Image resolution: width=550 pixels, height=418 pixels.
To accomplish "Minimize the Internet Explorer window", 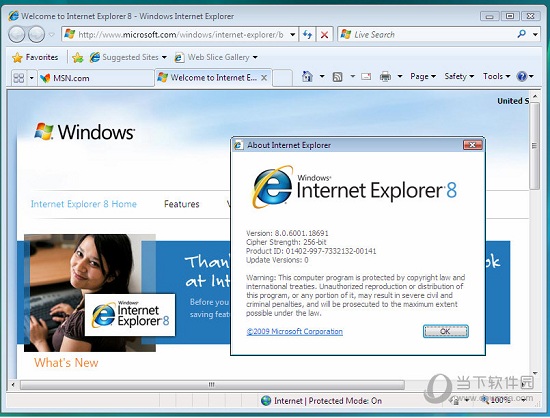I will (489, 16).
